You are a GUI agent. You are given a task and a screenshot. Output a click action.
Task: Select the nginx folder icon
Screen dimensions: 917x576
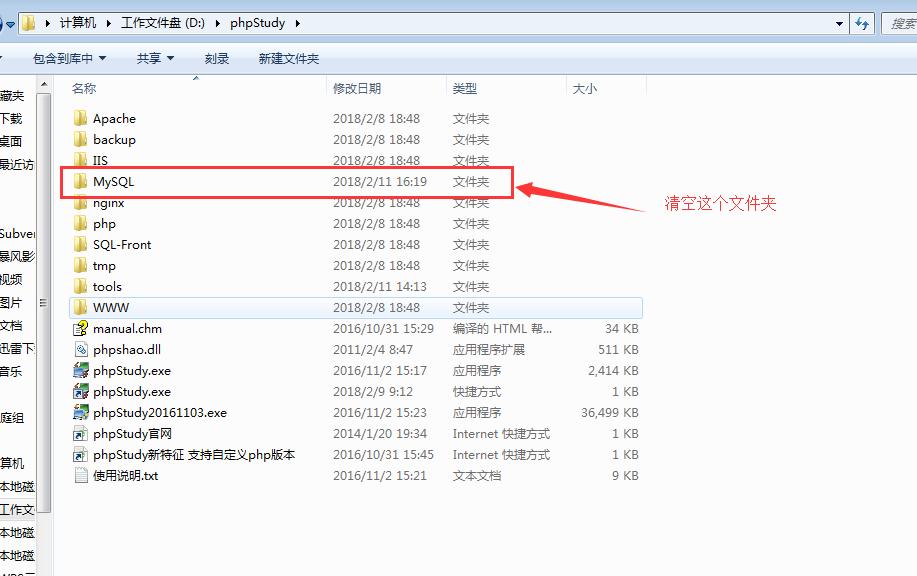[x=80, y=204]
